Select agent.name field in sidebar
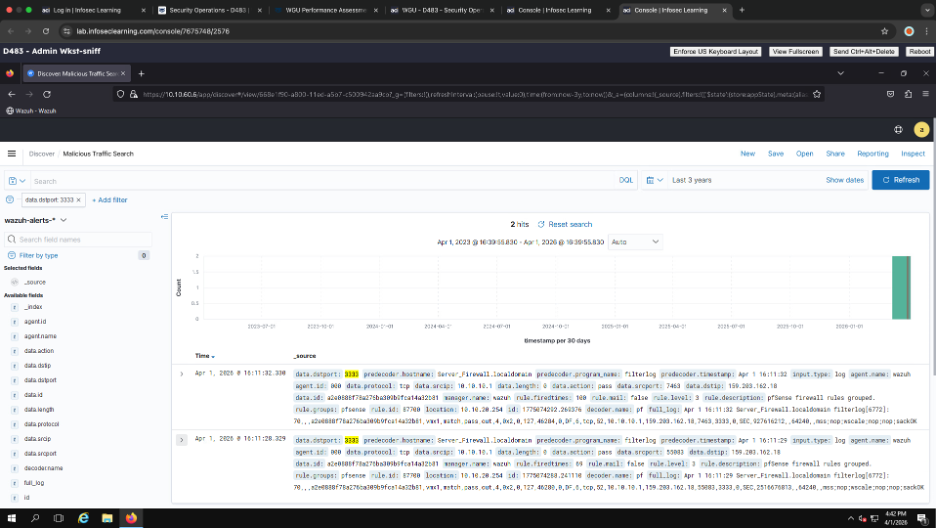Image resolution: width=936 pixels, height=528 pixels. tap(40, 336)
